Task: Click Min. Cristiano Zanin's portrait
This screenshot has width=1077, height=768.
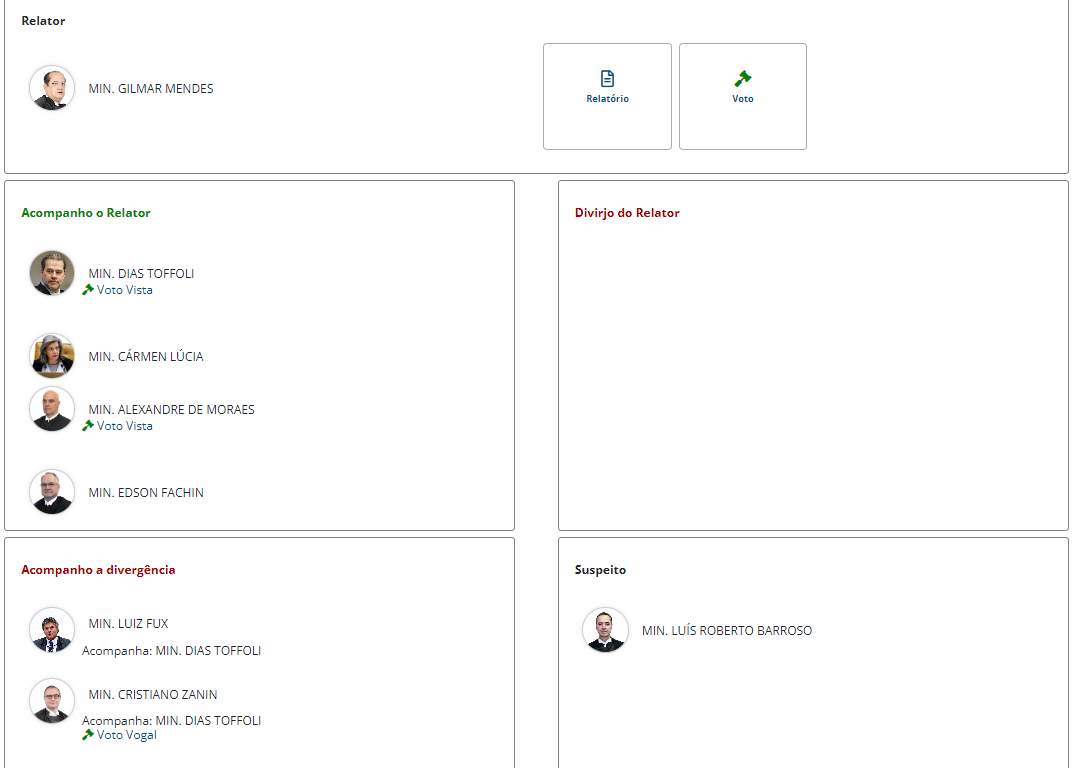Action: (52, 701)
